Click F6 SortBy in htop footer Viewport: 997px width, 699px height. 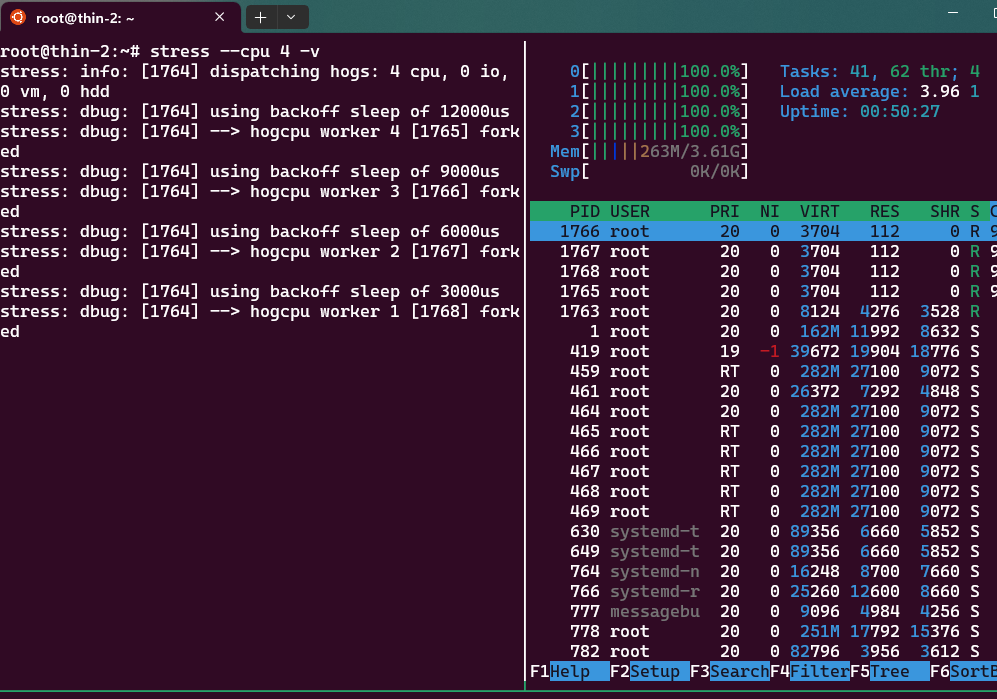[x=963, y=671]
